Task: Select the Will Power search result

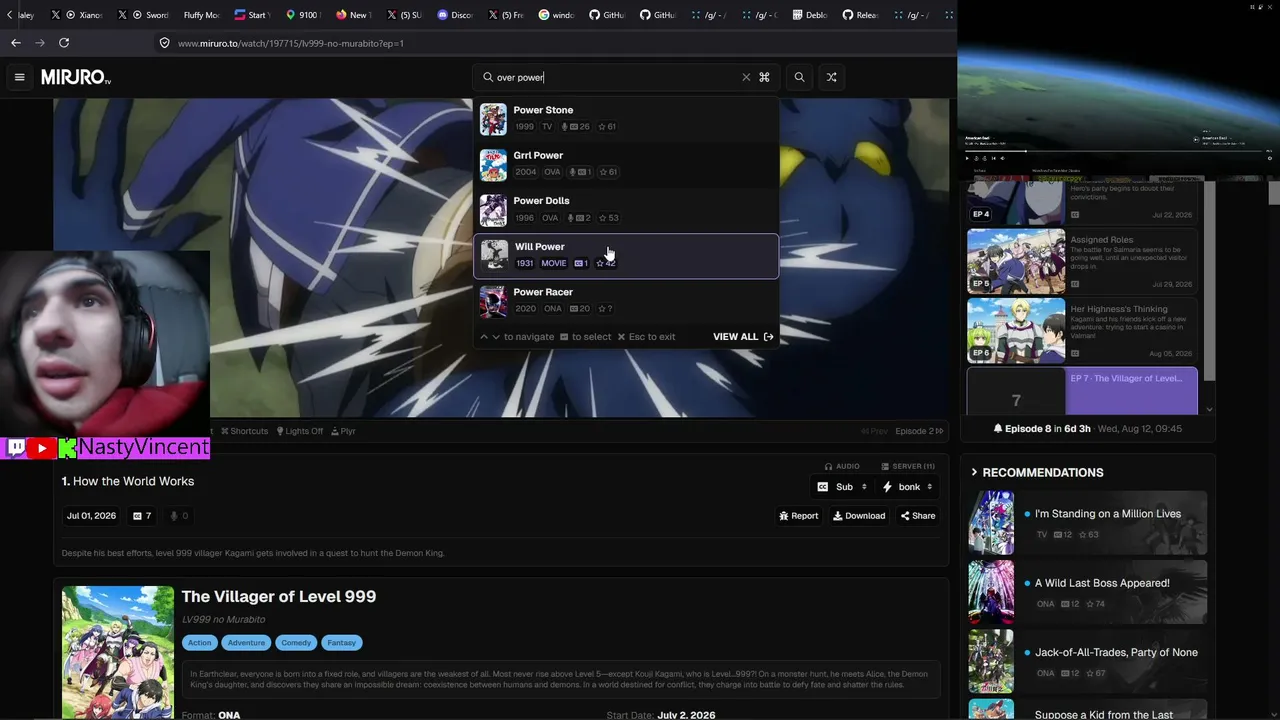Action: pyautogui.click(x=626, y=256)
